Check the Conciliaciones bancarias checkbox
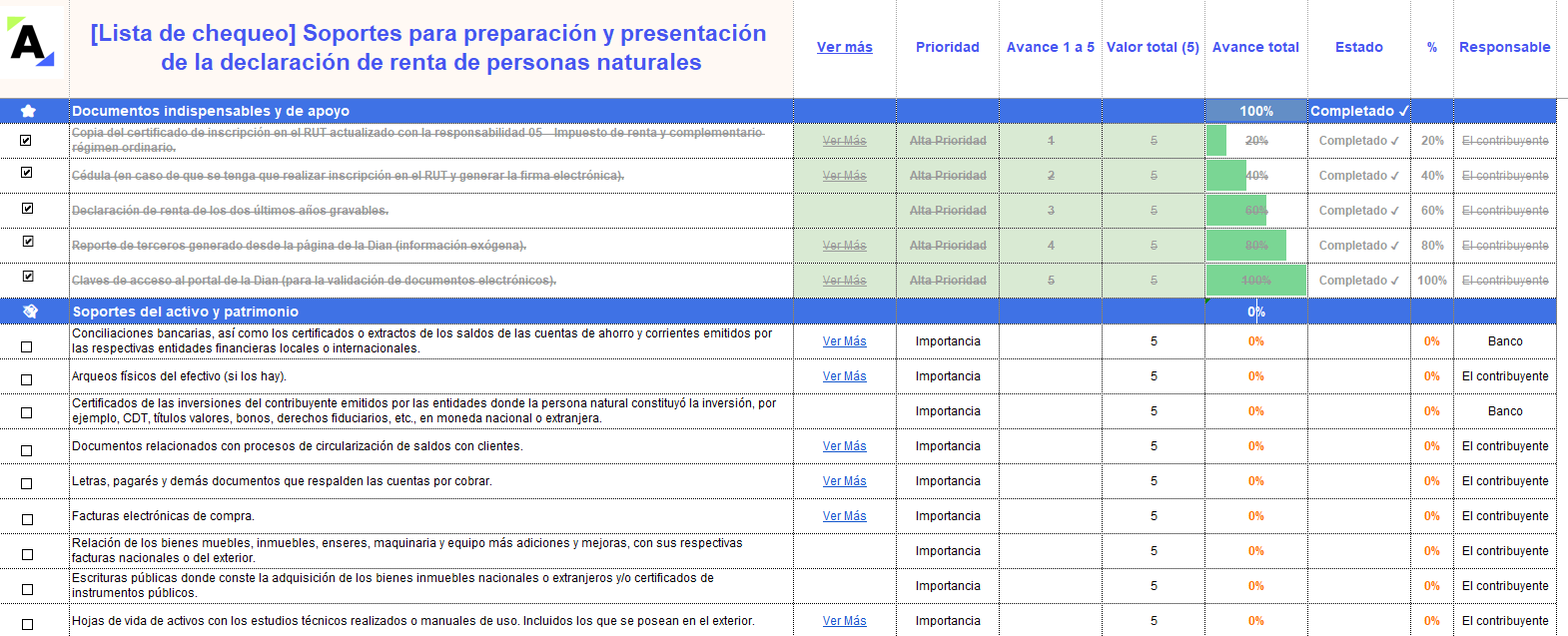 point(27,347)
